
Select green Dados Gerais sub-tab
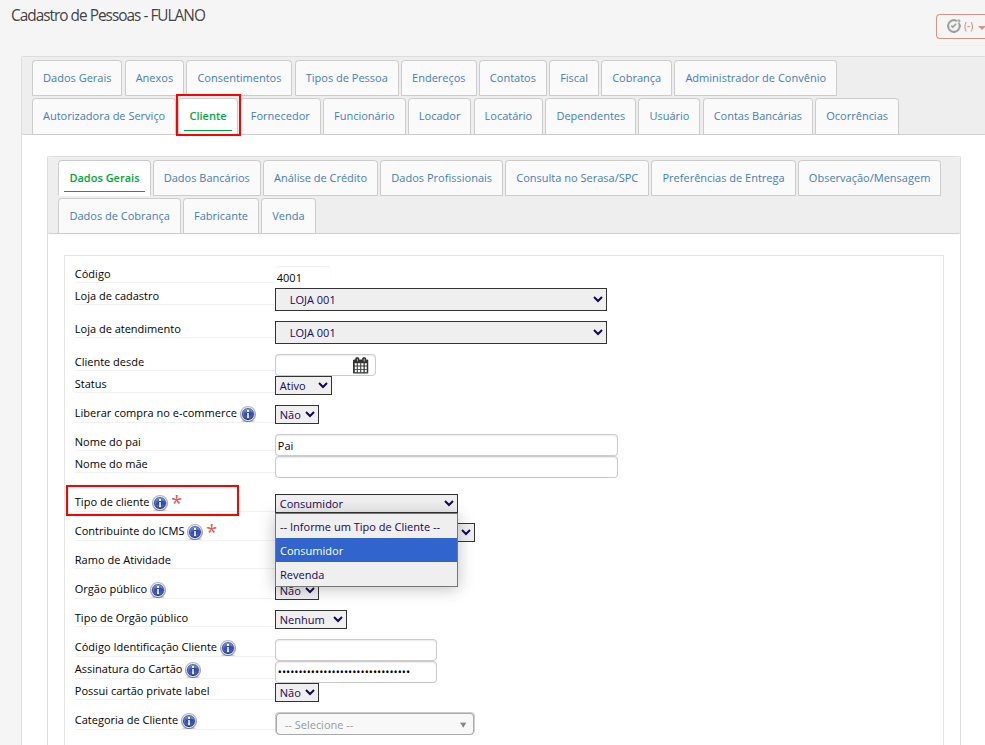pyautogui.click(x=104, y=178)
